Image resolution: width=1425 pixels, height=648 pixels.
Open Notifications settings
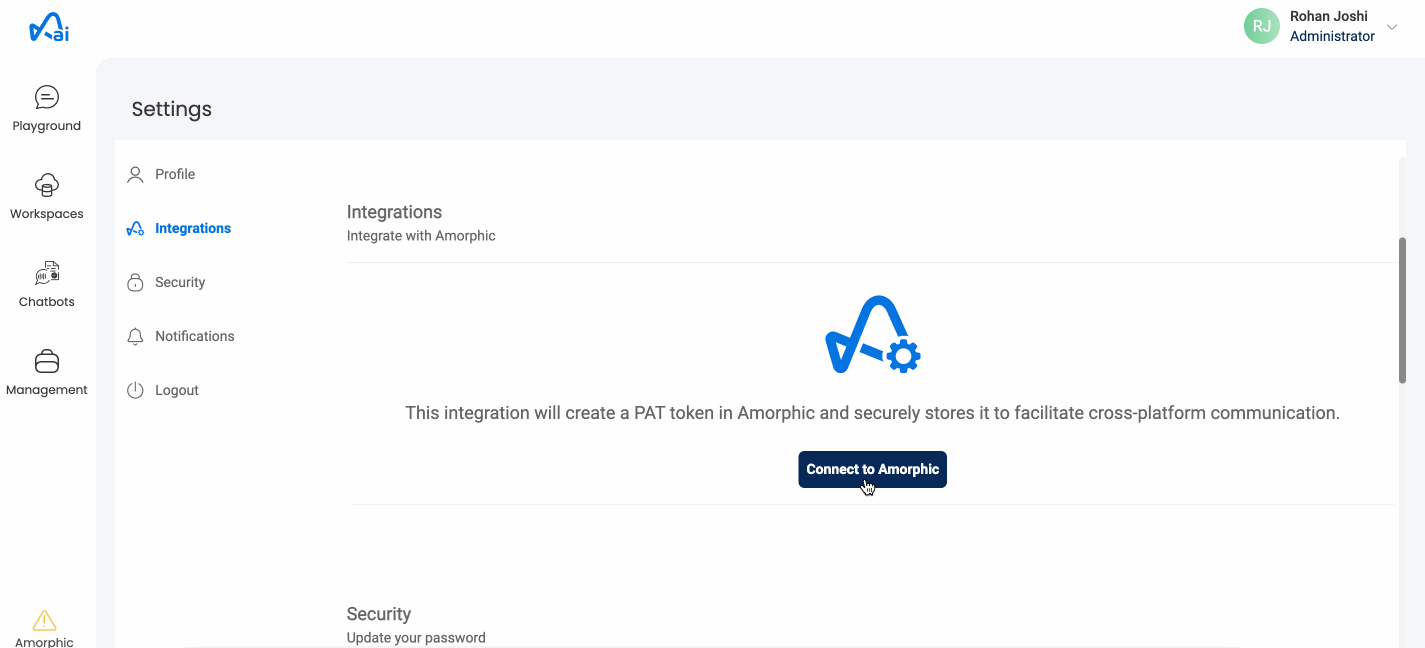pos(195,336)
